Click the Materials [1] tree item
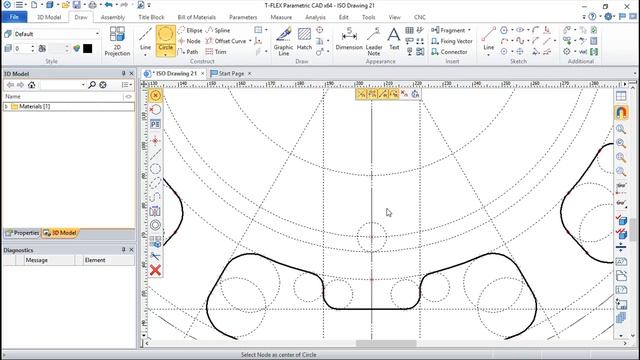The image size is (640, 360). pos(35,107)
